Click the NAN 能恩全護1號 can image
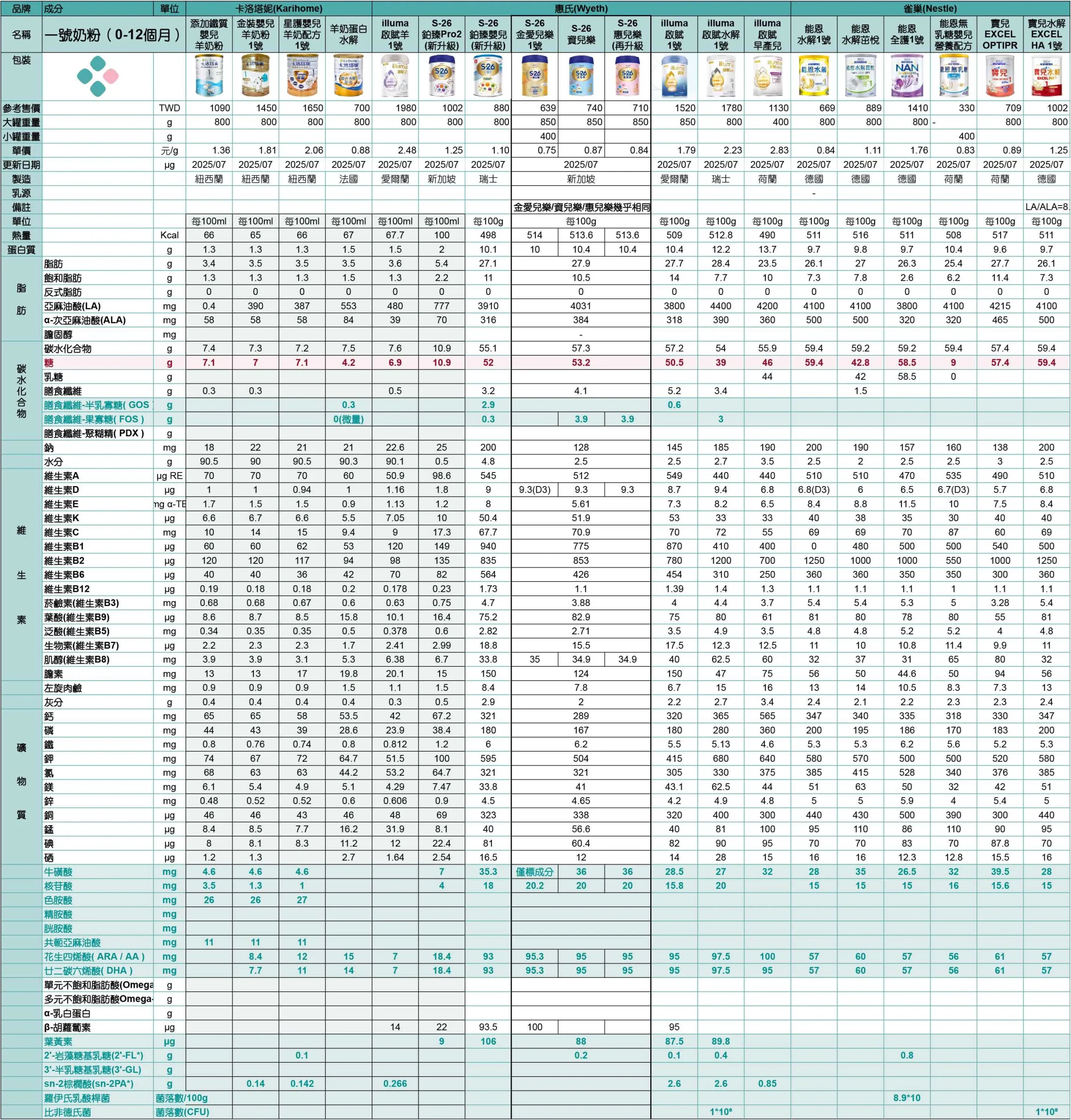The height and width of the screenshot is (1120, 1071). 907,76
